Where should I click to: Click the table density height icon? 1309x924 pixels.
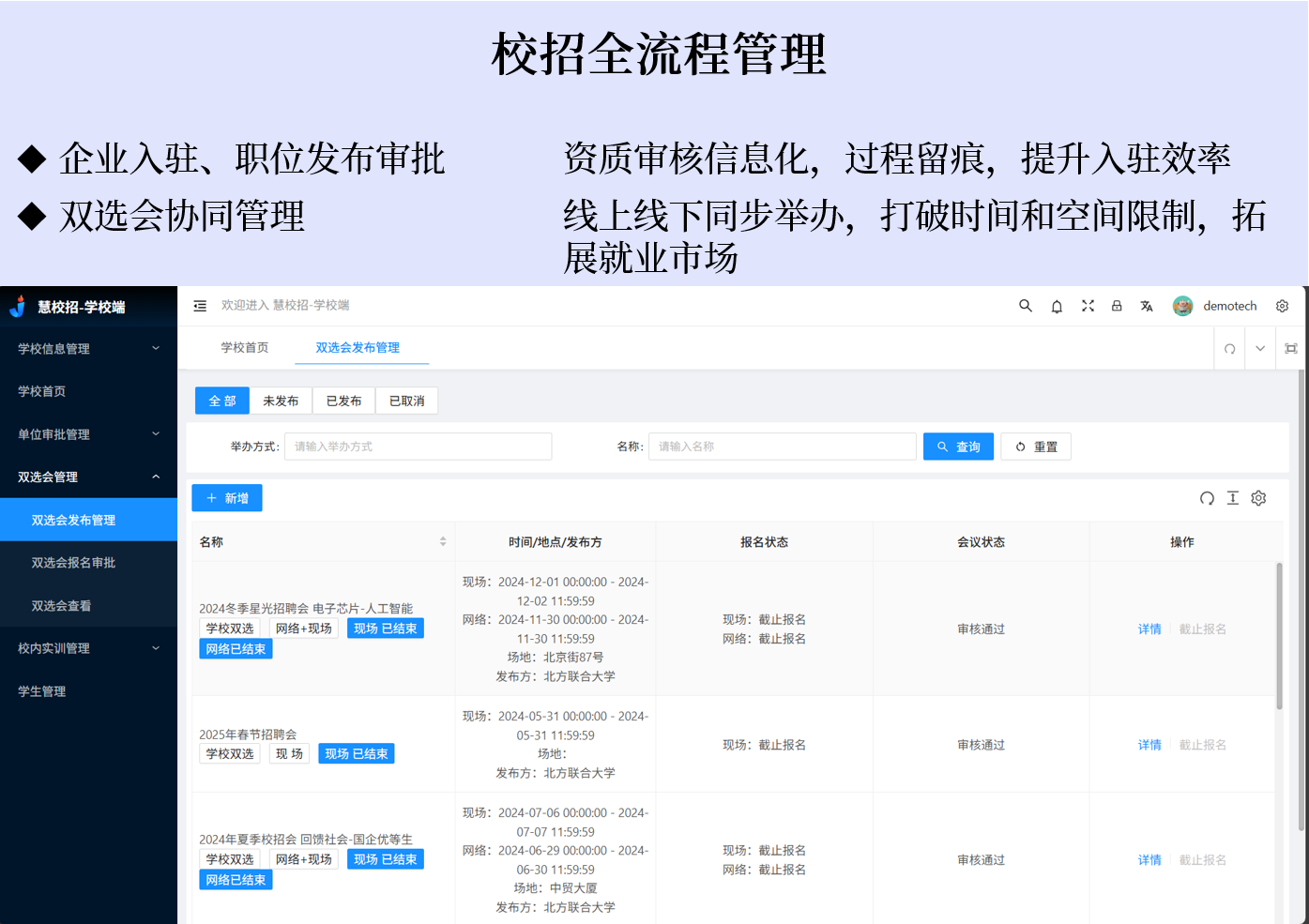[x=1232, y=498]
